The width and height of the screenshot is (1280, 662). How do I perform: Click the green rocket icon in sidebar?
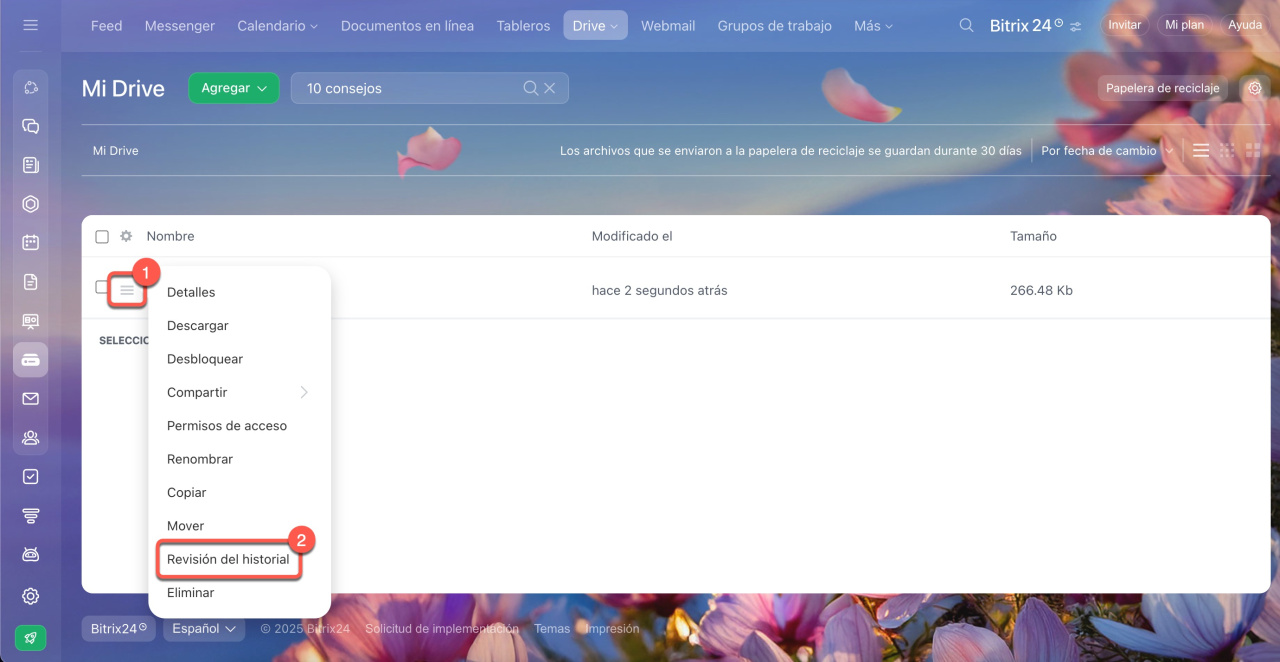point(30,637)
